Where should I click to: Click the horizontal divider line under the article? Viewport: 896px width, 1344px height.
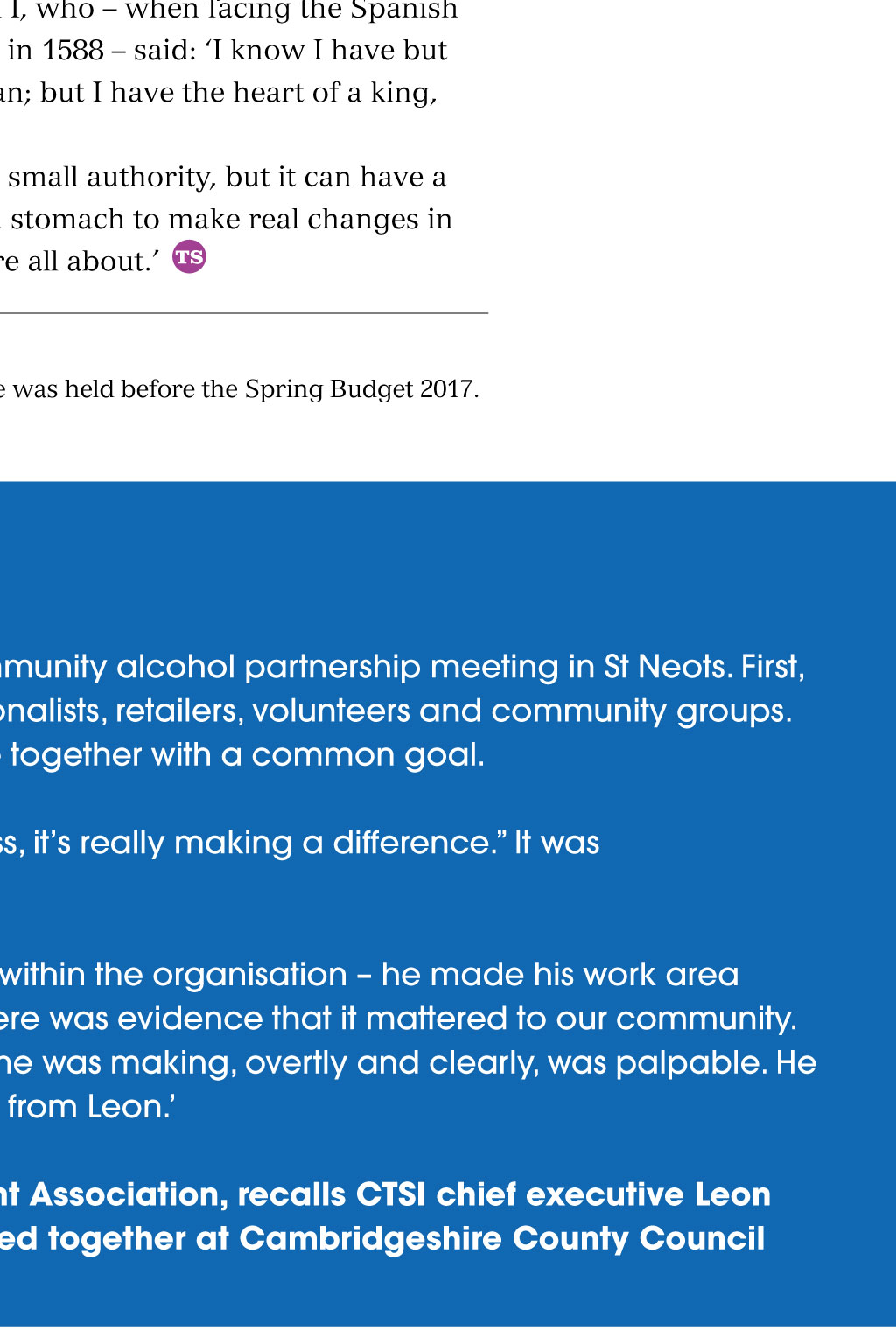click(x=243, y=313)
